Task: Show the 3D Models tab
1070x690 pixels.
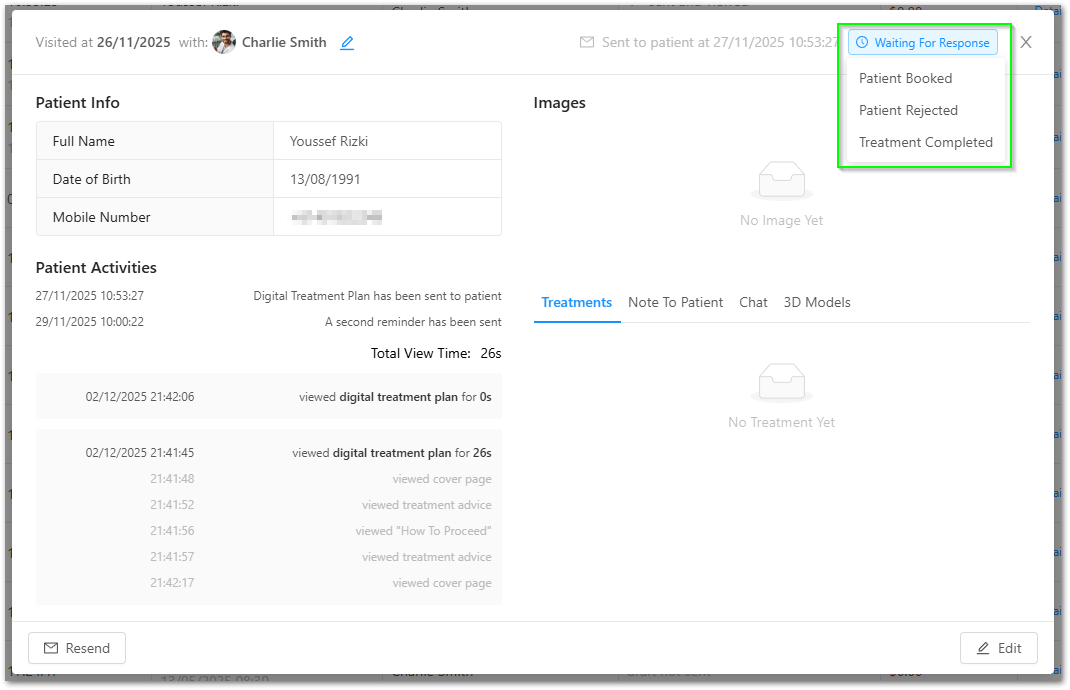Action: [x=816, y=302]
